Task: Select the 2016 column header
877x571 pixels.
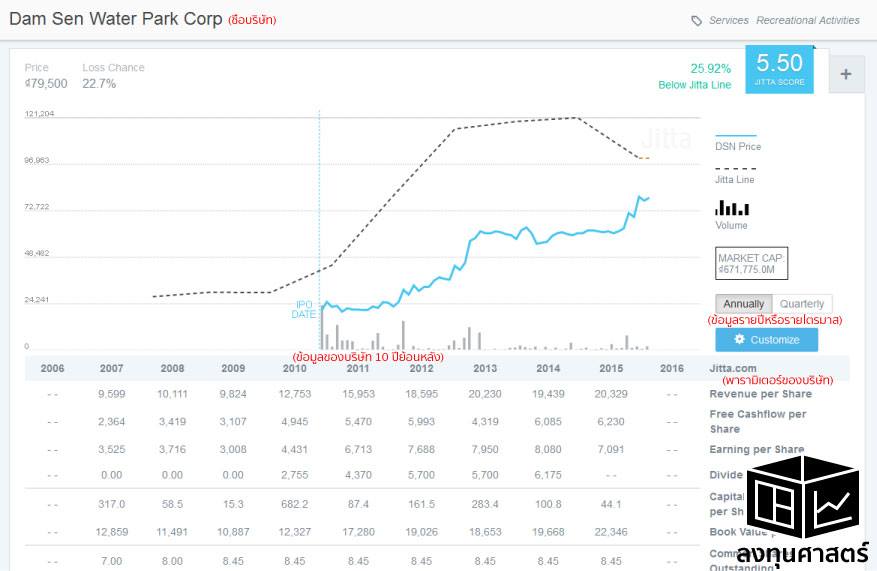Action: point(672,368)
